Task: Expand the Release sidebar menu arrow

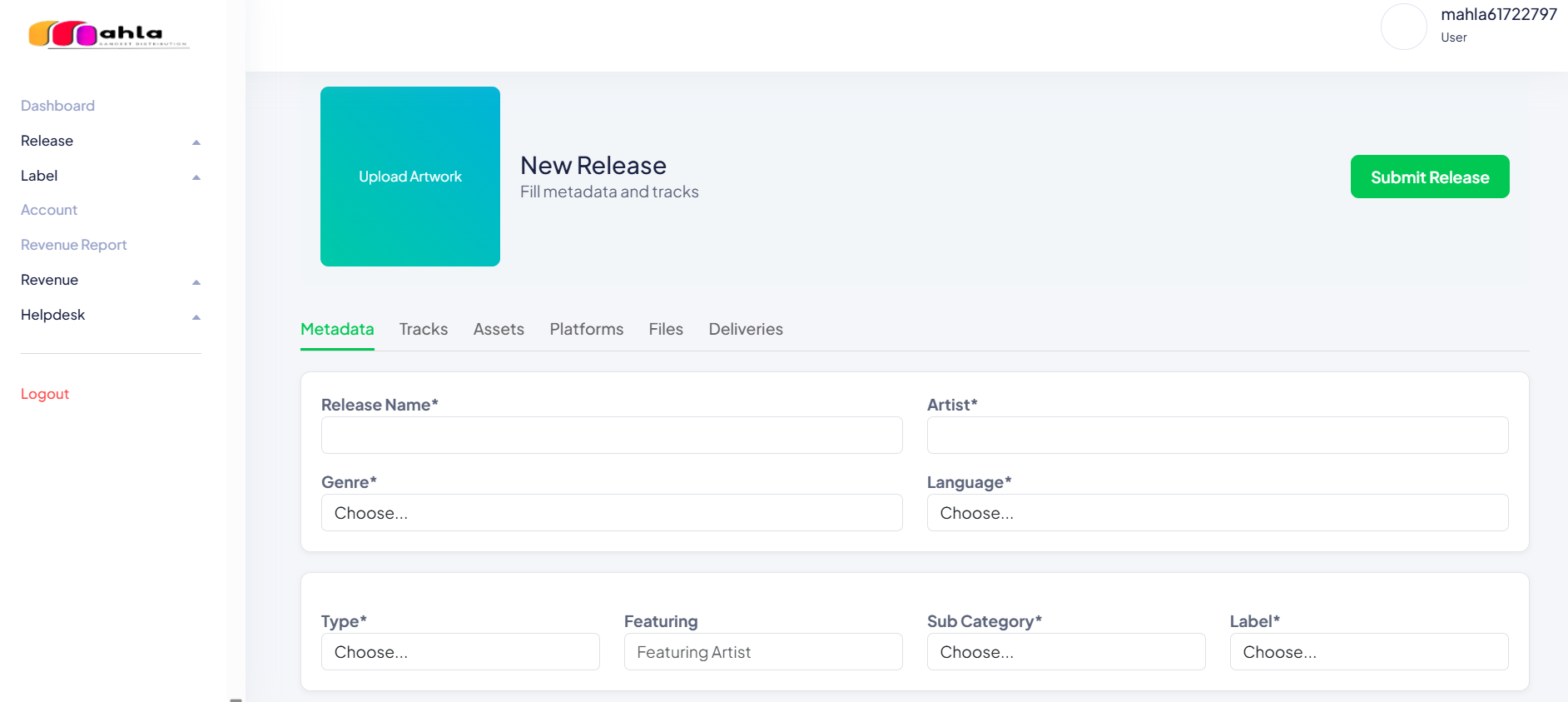Action: (x=196, y=142)
